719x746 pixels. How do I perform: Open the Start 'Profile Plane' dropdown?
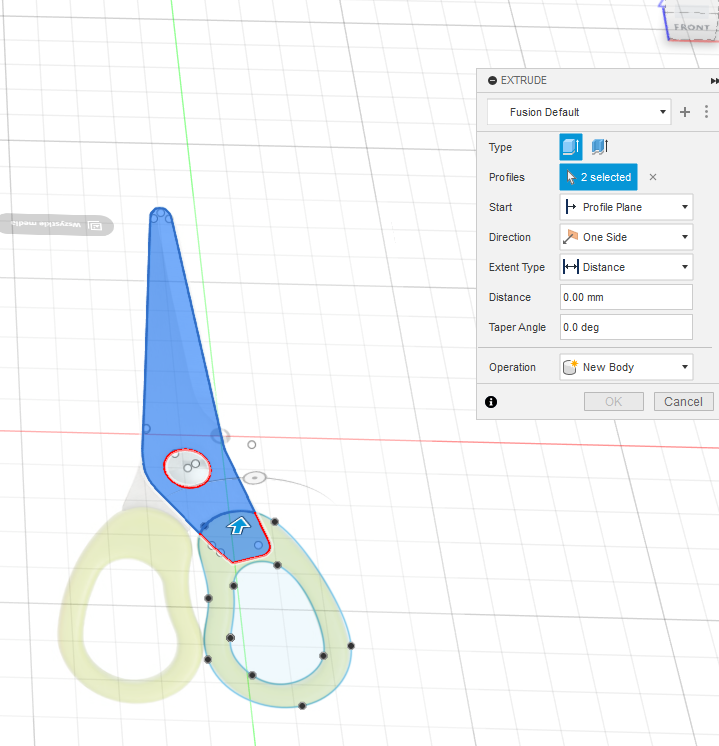click(x=626, y=207)
